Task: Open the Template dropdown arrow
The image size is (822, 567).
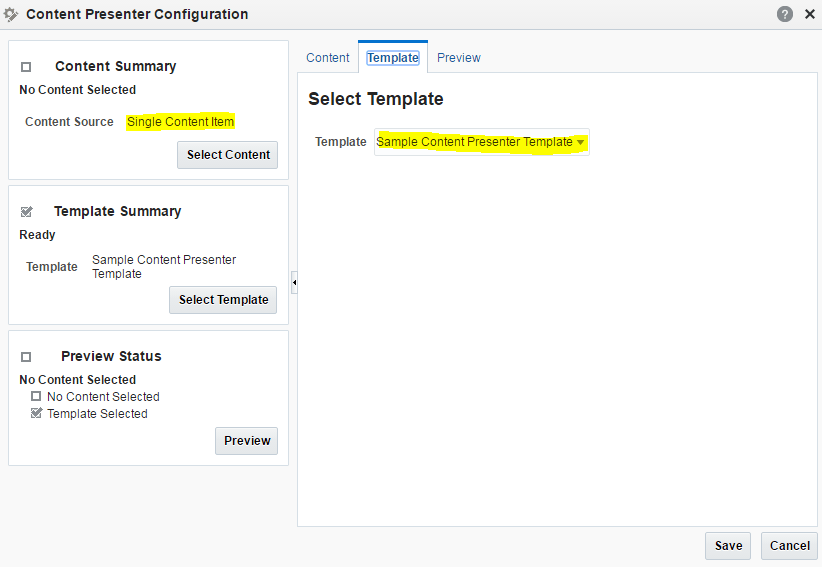Action: (580, 142)
